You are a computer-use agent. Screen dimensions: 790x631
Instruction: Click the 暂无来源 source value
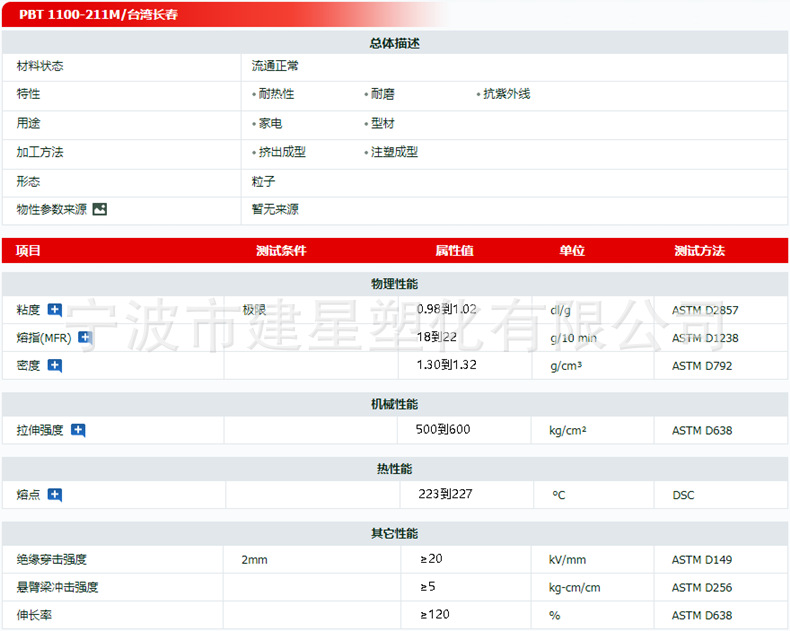(x=275, y=209)
